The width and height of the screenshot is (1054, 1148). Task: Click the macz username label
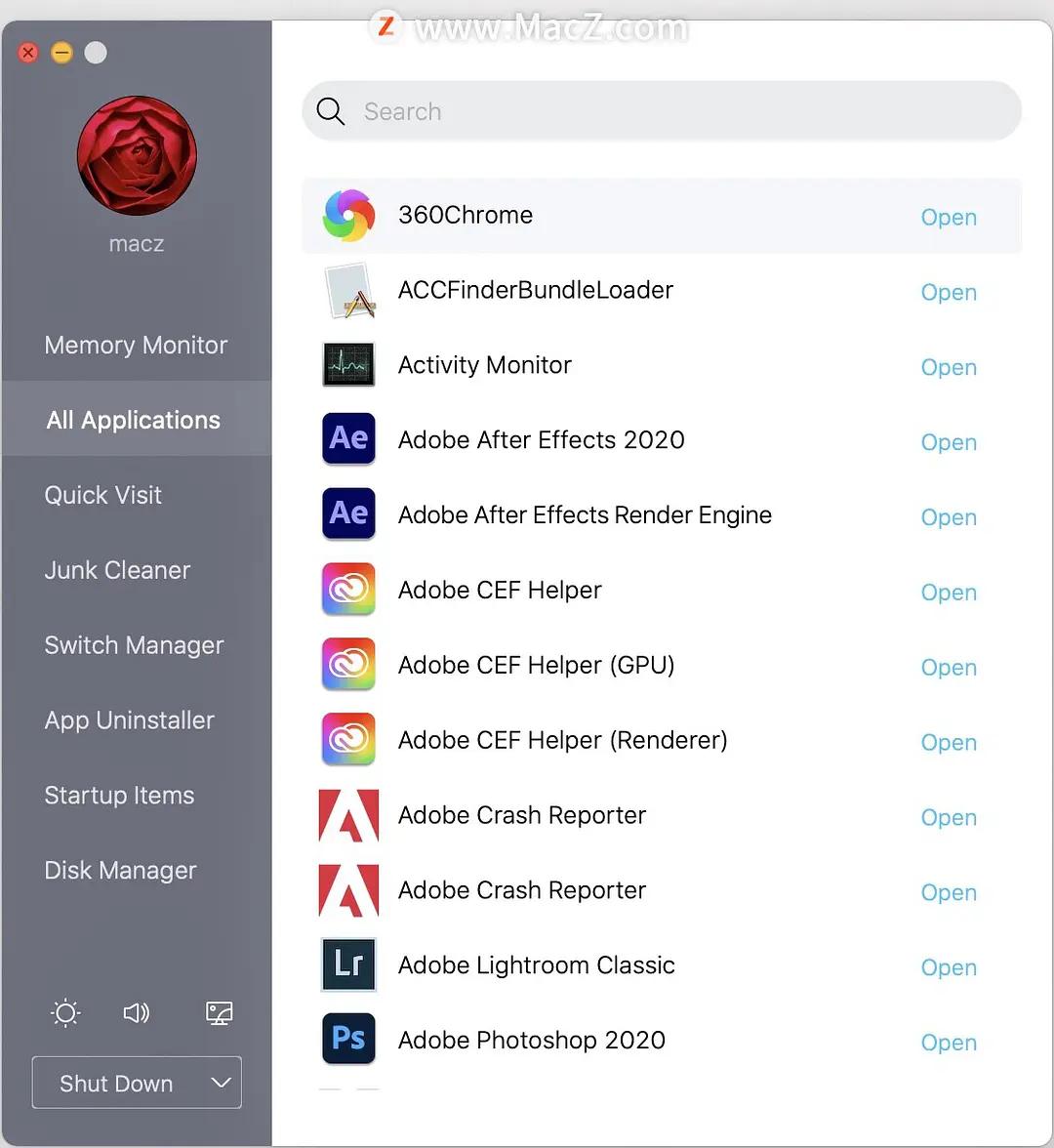[x=137, y=243]
